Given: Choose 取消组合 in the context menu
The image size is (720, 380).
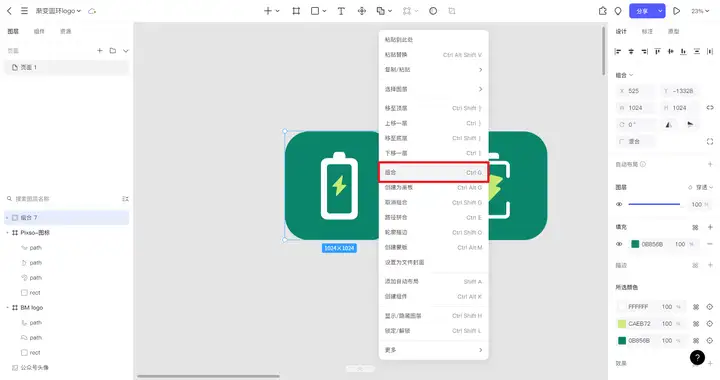Looking at the screenshot, I should [x=433, y=202].
